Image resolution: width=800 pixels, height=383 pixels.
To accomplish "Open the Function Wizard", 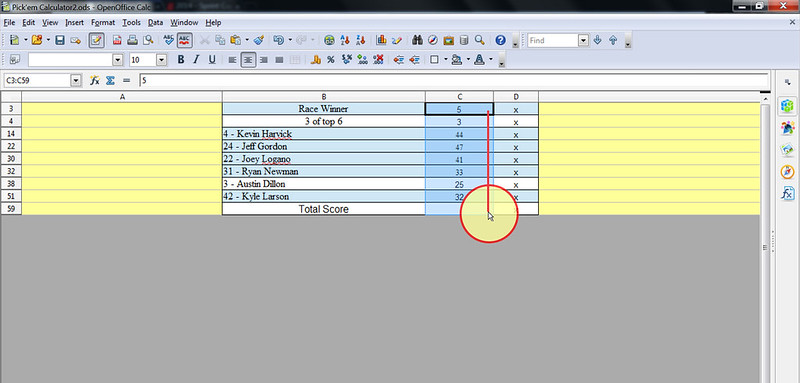I will point(94,80).
